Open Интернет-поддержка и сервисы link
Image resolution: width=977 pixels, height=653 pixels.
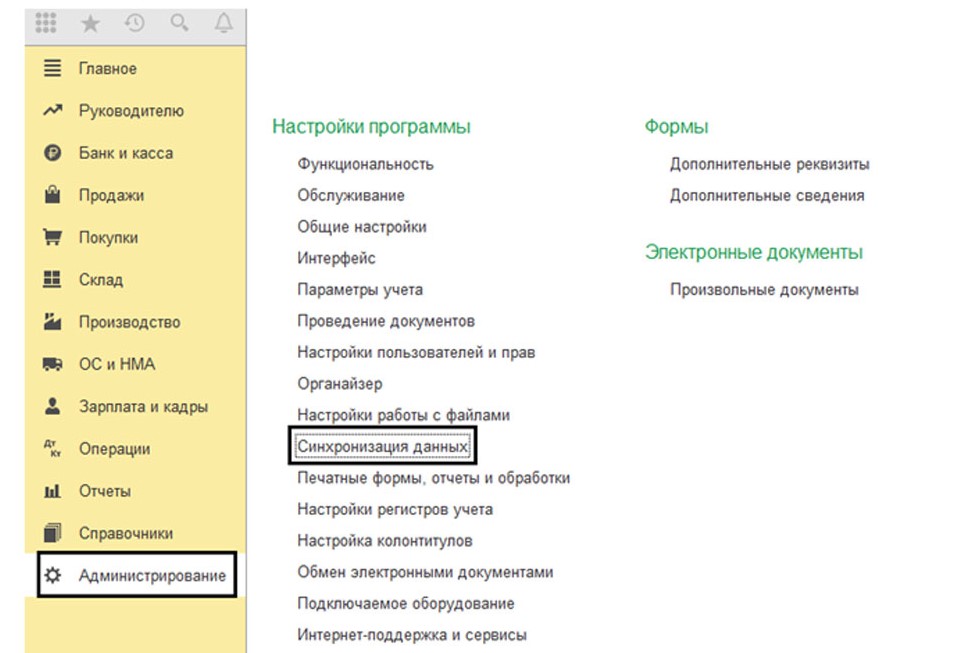point(411,635)
